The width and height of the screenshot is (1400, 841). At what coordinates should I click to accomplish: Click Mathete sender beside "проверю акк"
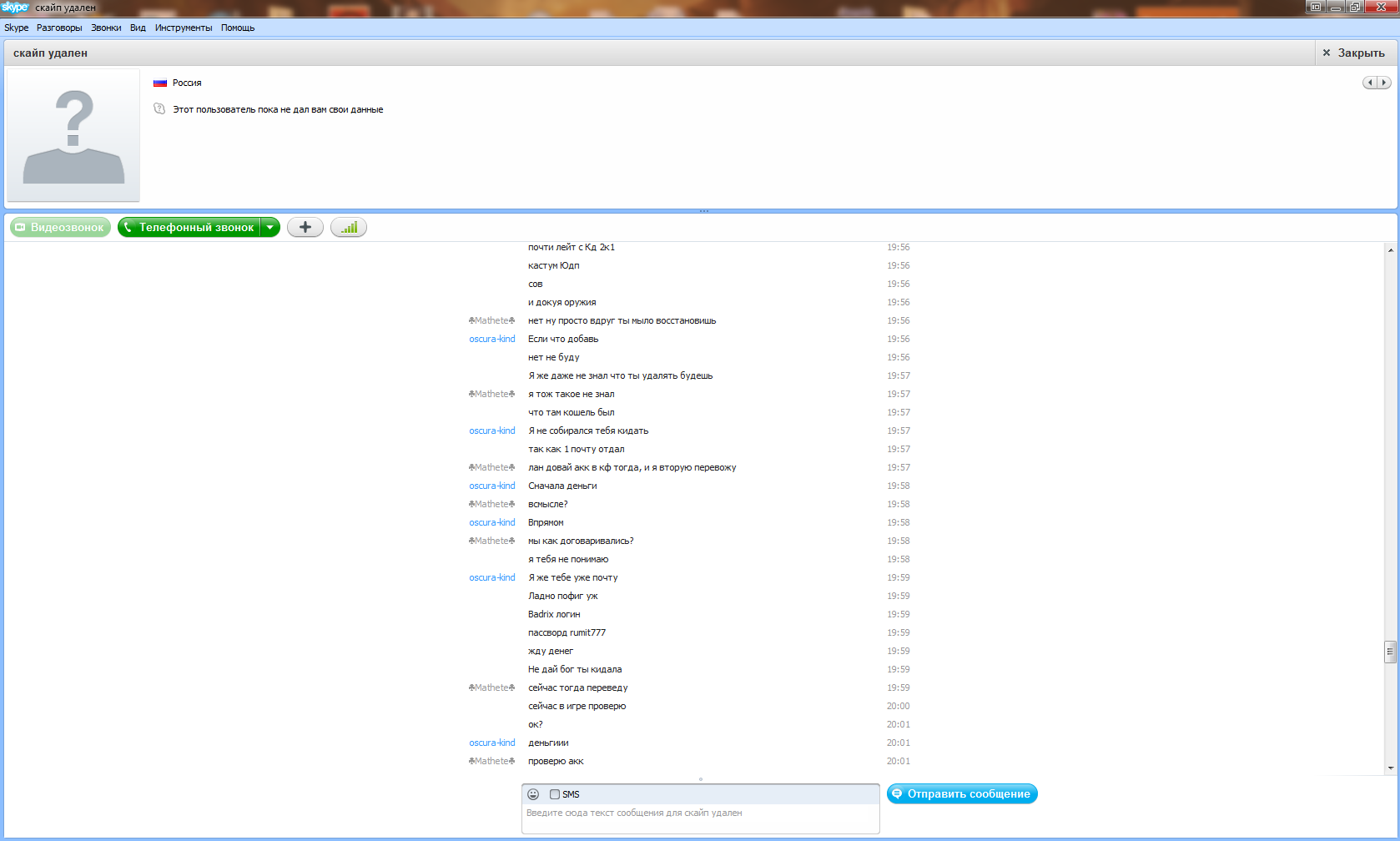pyautogui.click(x=491, y=761)
